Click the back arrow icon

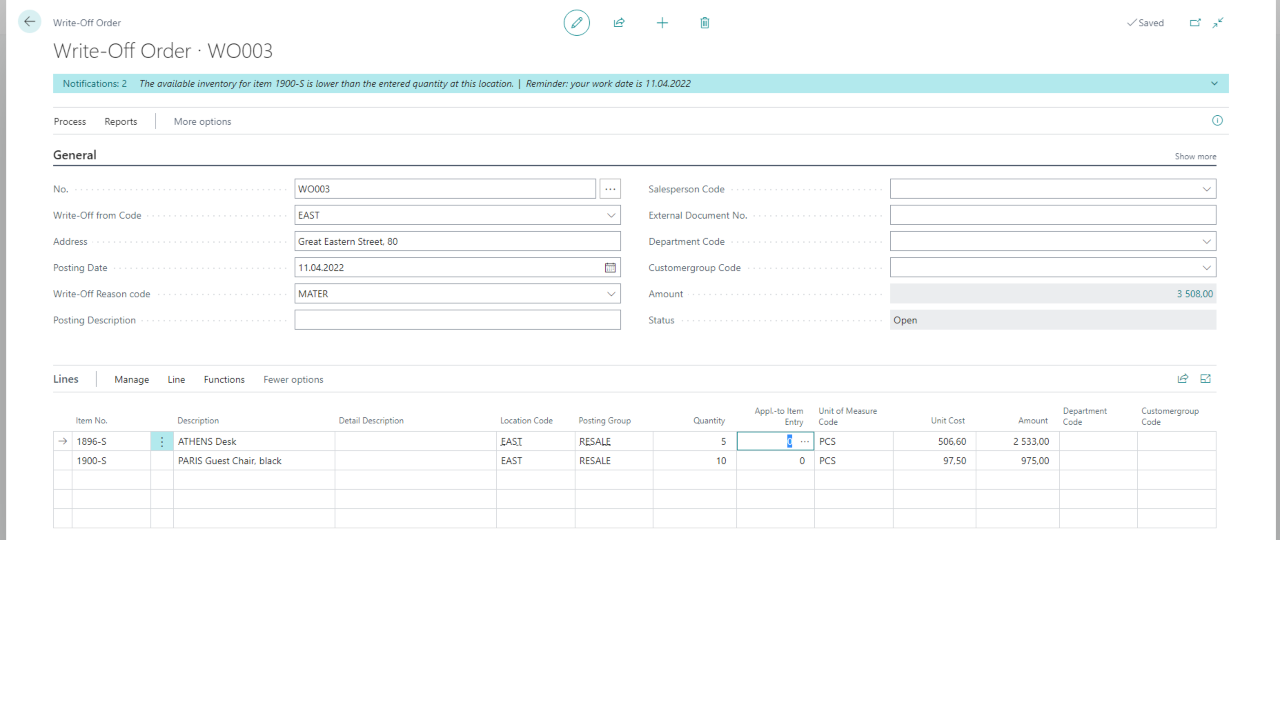point(29,22)
